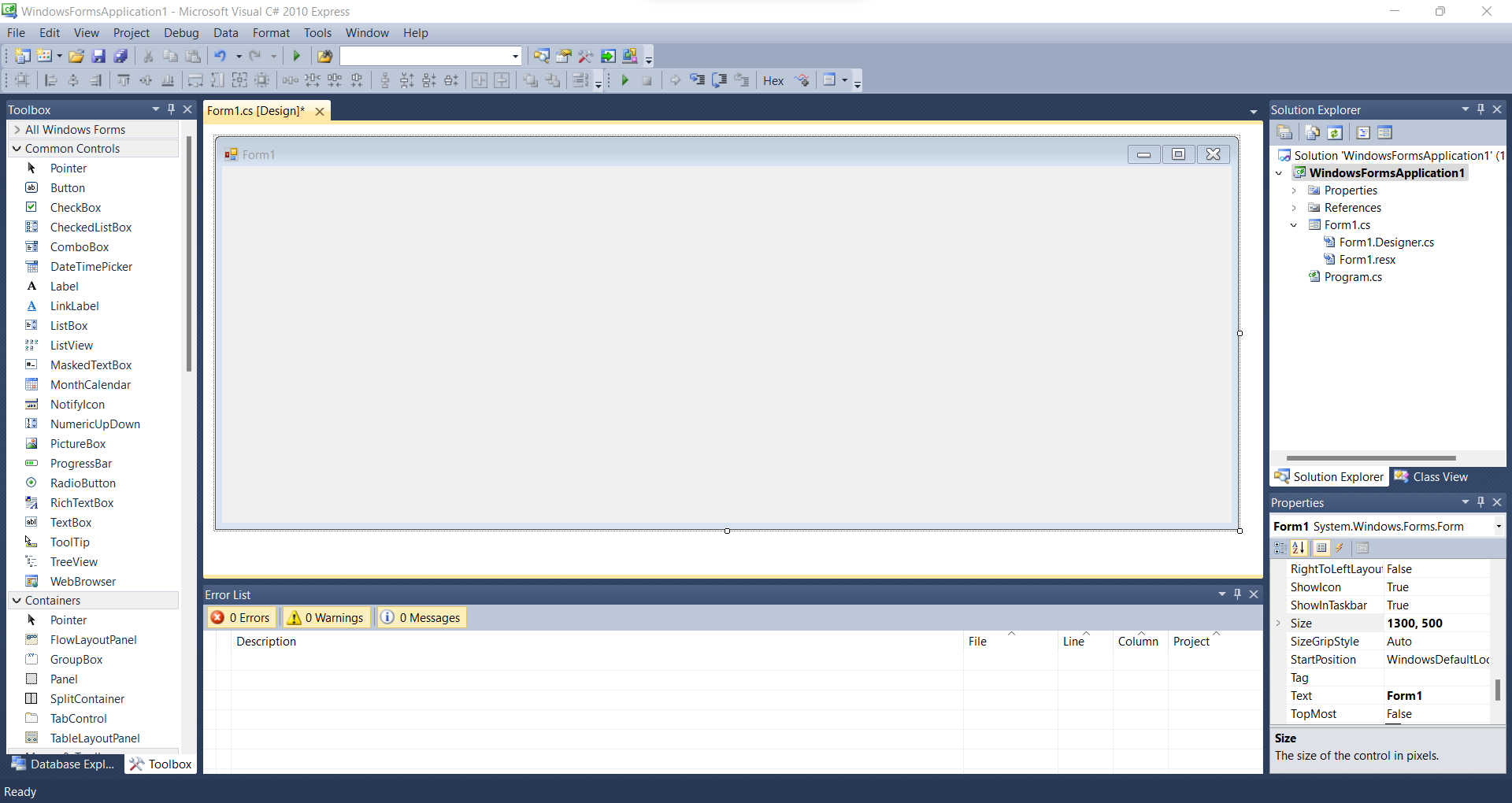Viewport: 1512px width, 803px height.
Task: Click View Code icon in Solution Explorer
Action: point(1363,133)
